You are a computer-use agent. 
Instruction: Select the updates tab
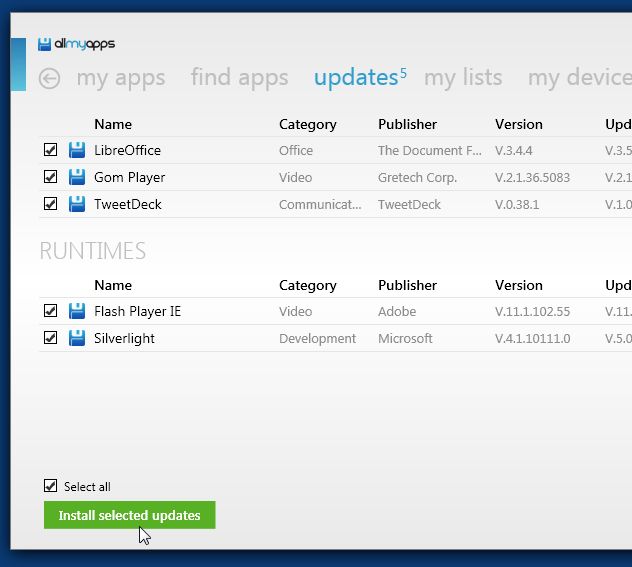[356, 78]
